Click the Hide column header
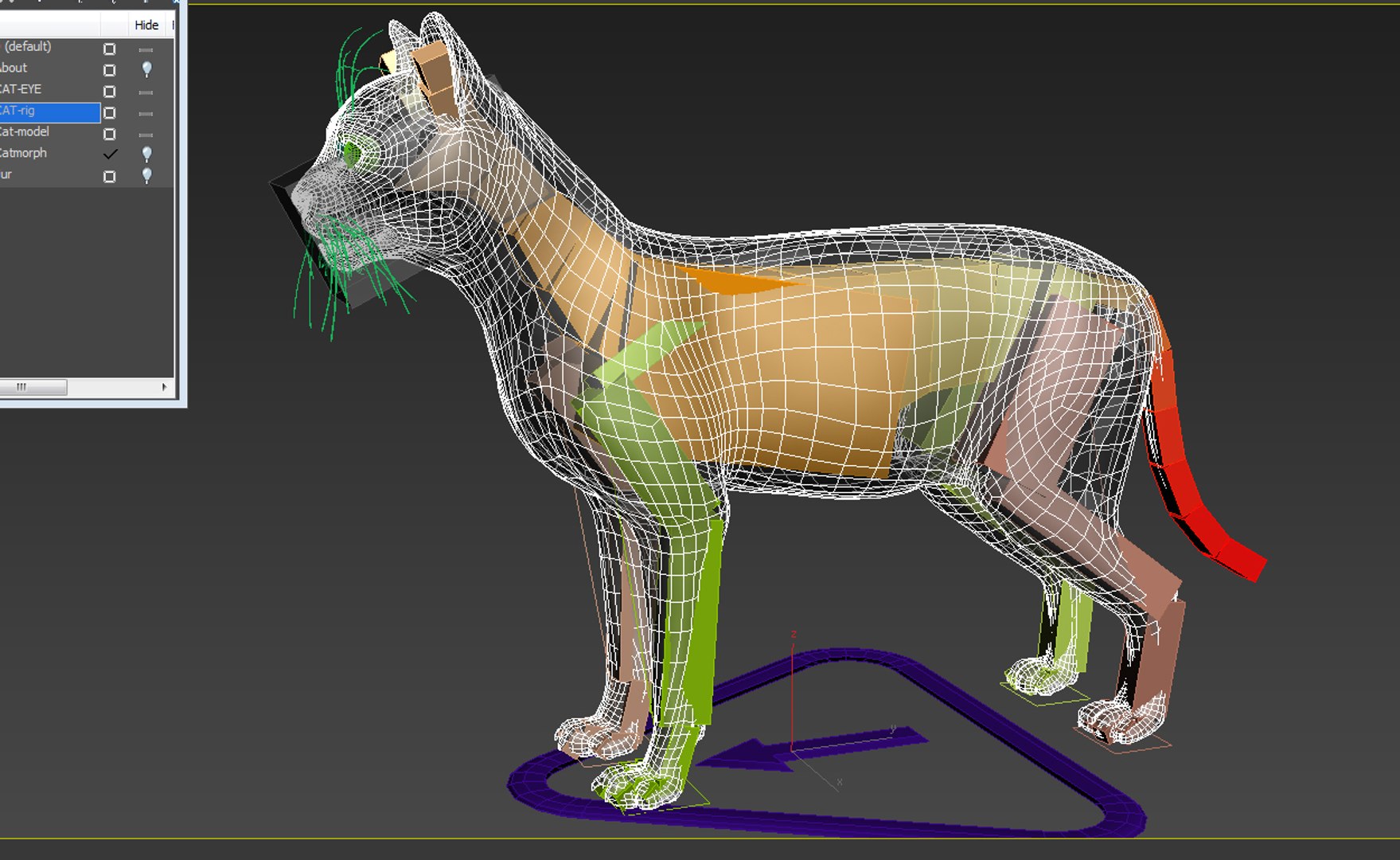This screenshot has width=1400, height=860. click(146, 25)
